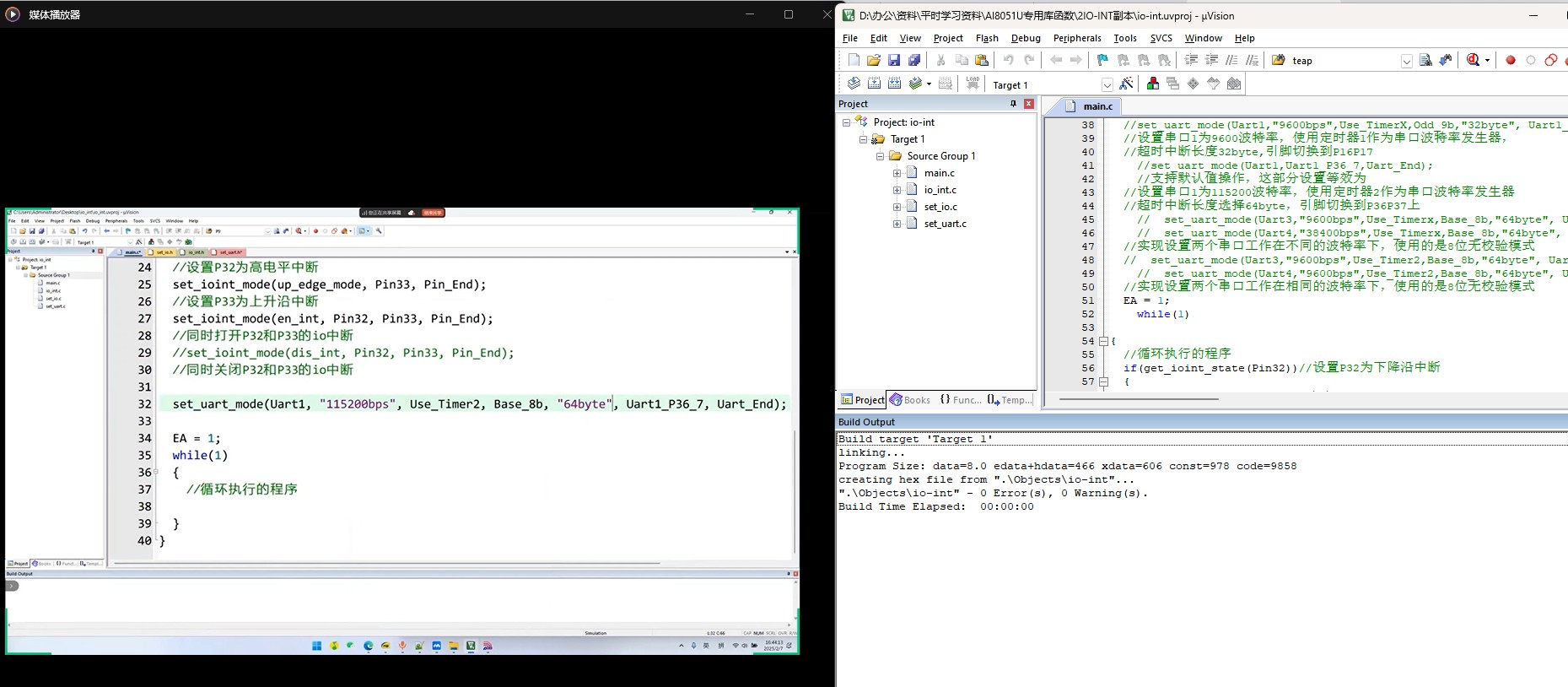The height and width of the screenshot is (687, 1568).
Task: Click the 'Program Size' build output line
Action: tap(1067, 466)
